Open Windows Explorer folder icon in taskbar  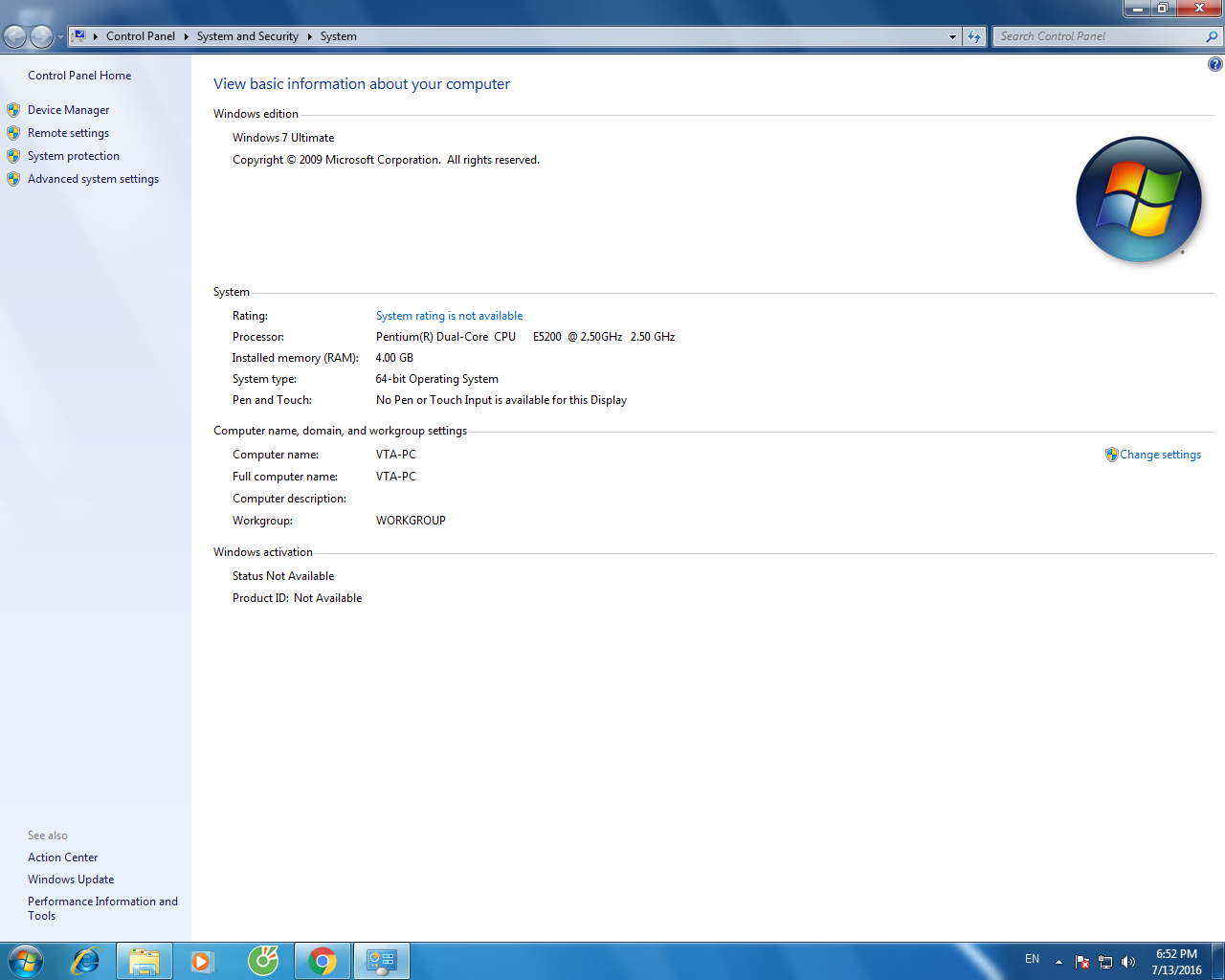pos(145,961)
